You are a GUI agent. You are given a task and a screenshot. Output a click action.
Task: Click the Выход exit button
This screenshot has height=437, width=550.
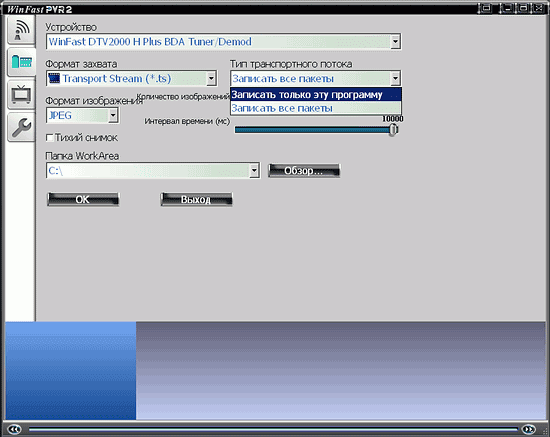196,199
